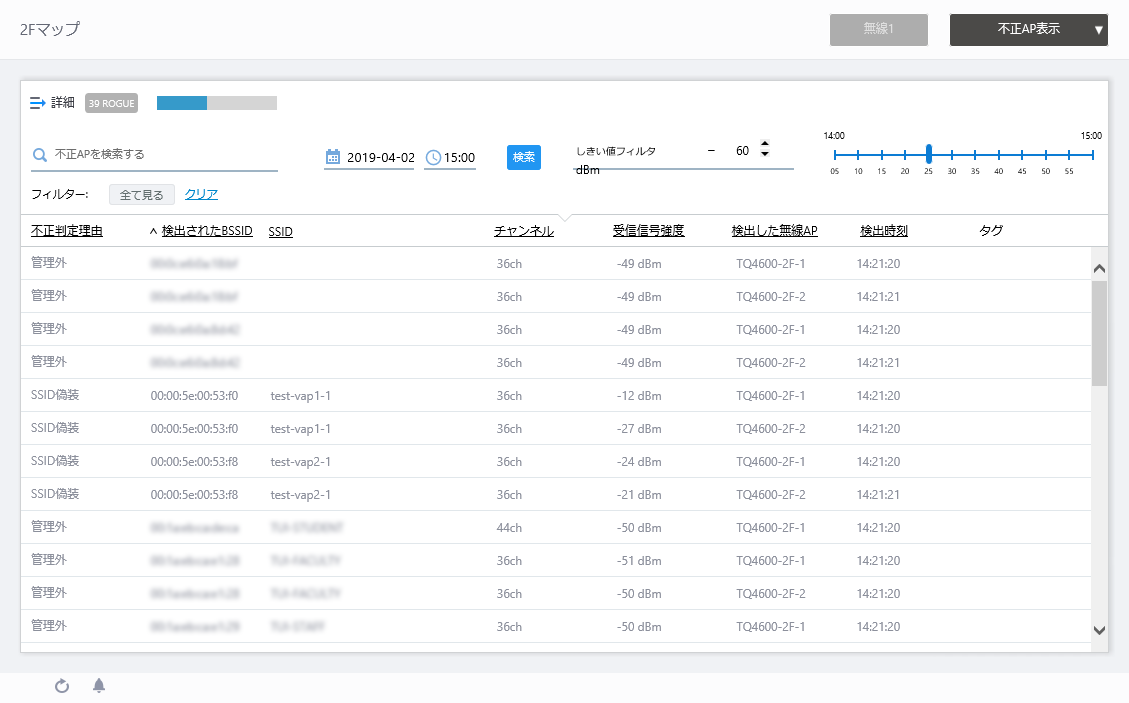The image size is (1129, 703).
Task: Type in the 不正APを検索する search field
Action: coord(160,155)
